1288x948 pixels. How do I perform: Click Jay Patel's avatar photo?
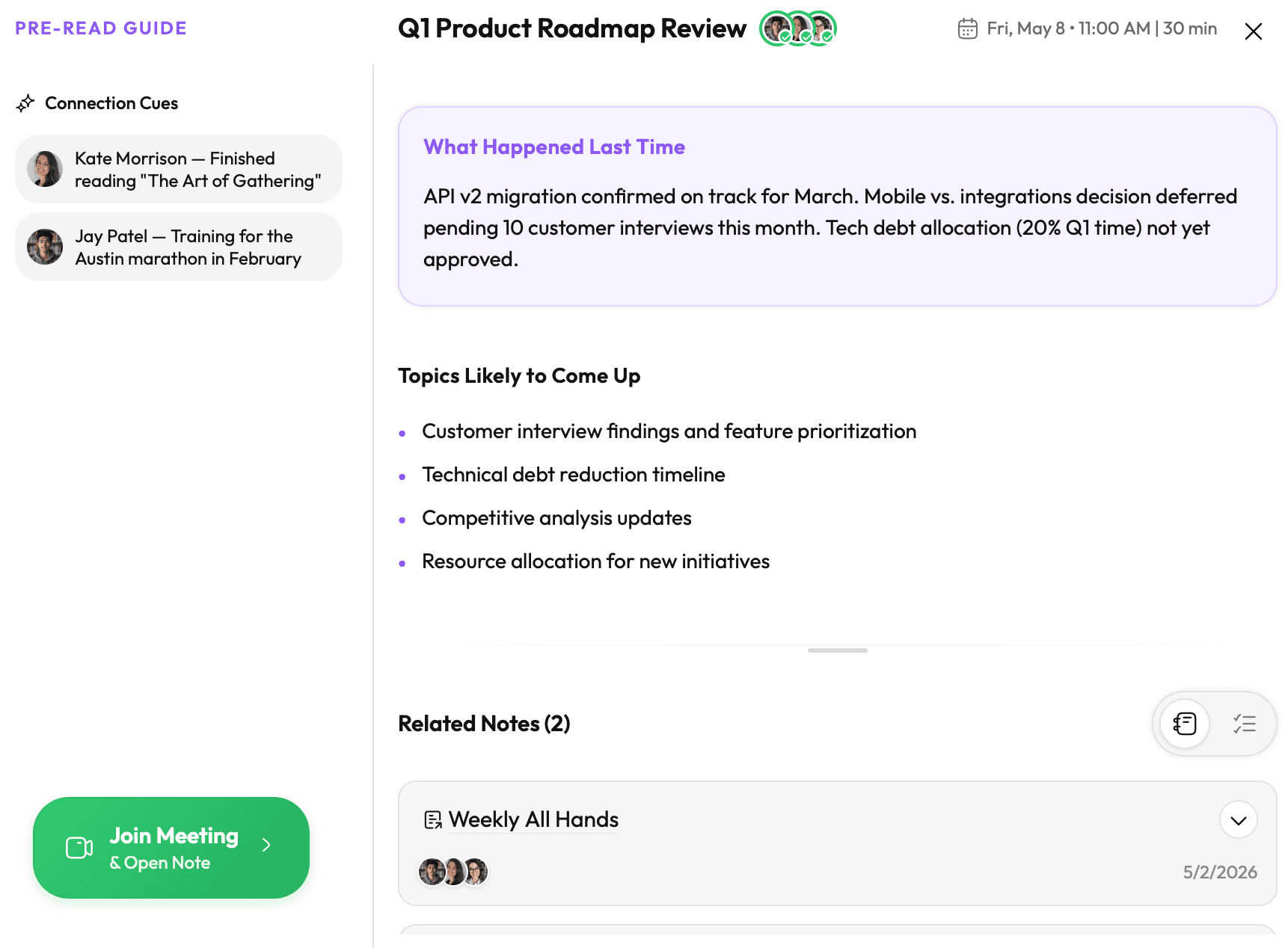coord(45,247)
